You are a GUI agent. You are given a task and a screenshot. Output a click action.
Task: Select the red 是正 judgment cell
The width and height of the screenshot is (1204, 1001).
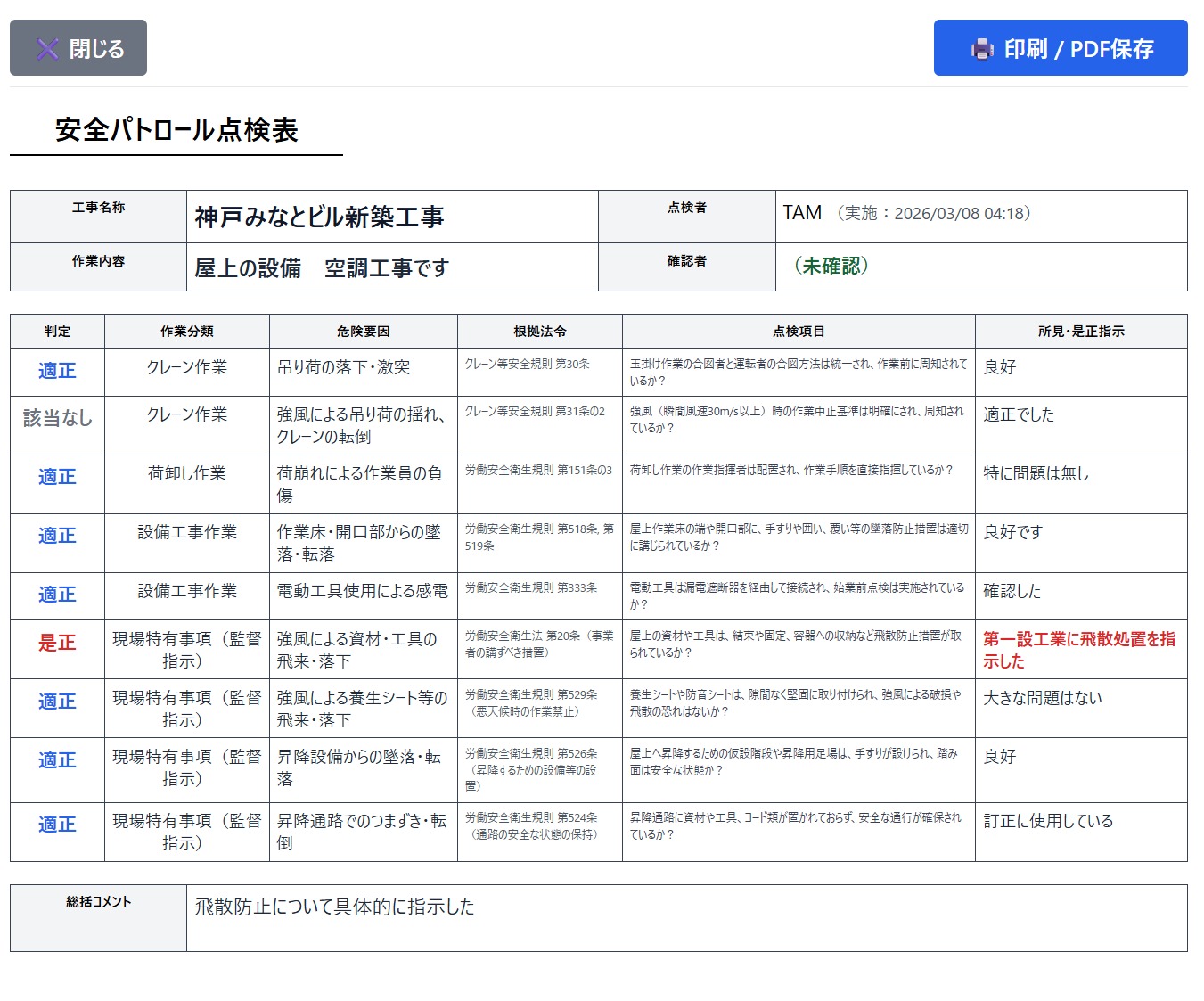coord(57,643)
